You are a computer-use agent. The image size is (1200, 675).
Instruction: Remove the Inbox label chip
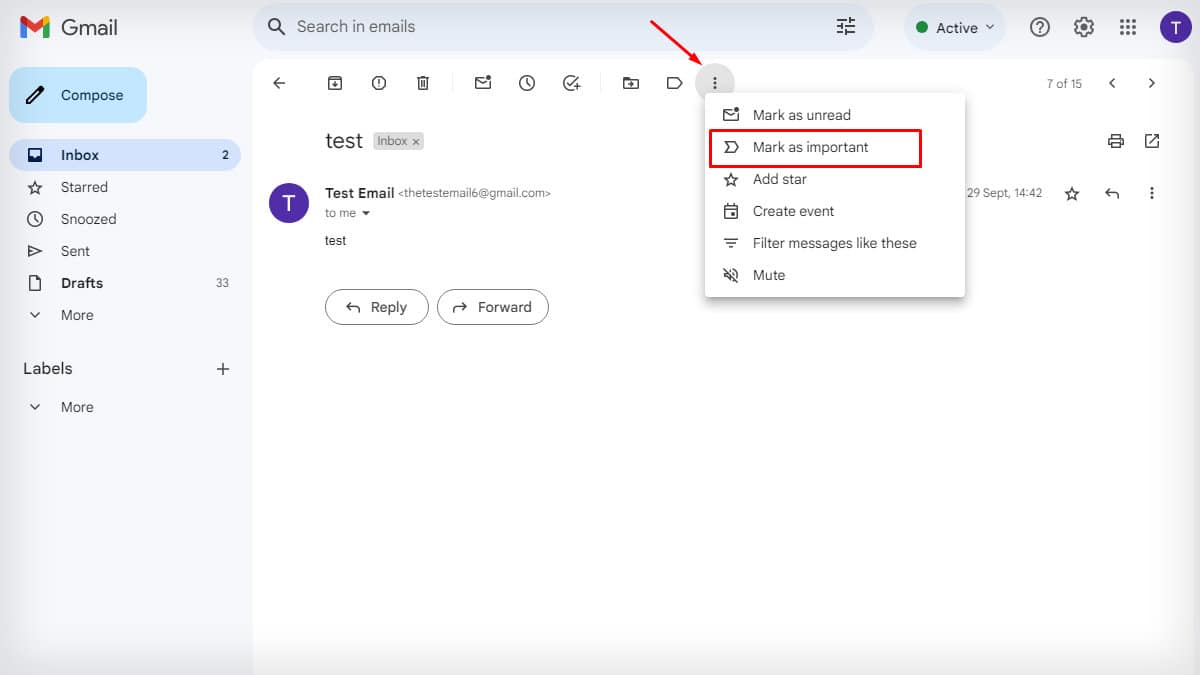(x=416, y=141)
